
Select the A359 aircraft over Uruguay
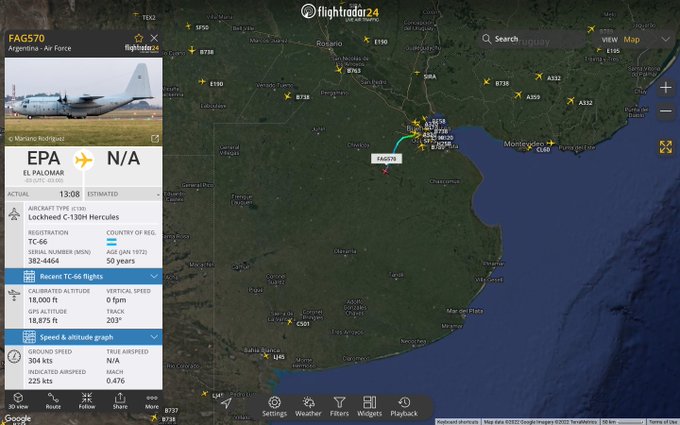(x=518, y=95)
